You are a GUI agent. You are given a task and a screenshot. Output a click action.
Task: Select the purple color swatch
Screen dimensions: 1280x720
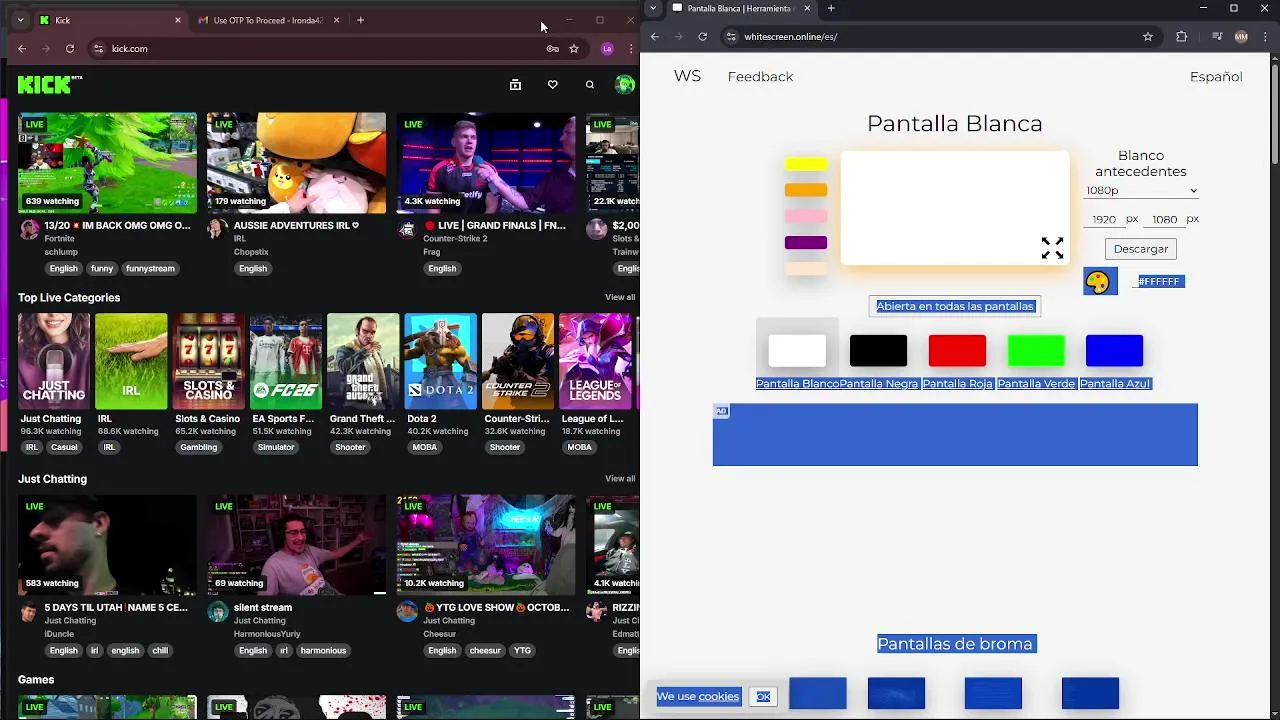coord(806,243)
